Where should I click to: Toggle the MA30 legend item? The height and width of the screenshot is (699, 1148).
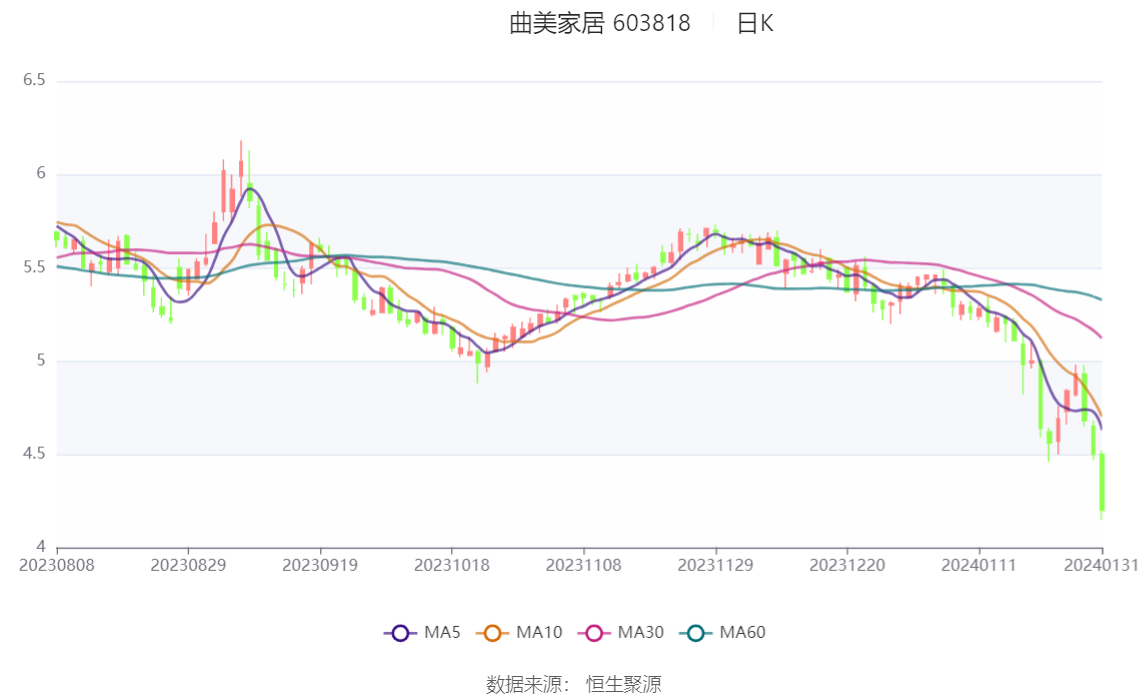pos(621,632)
